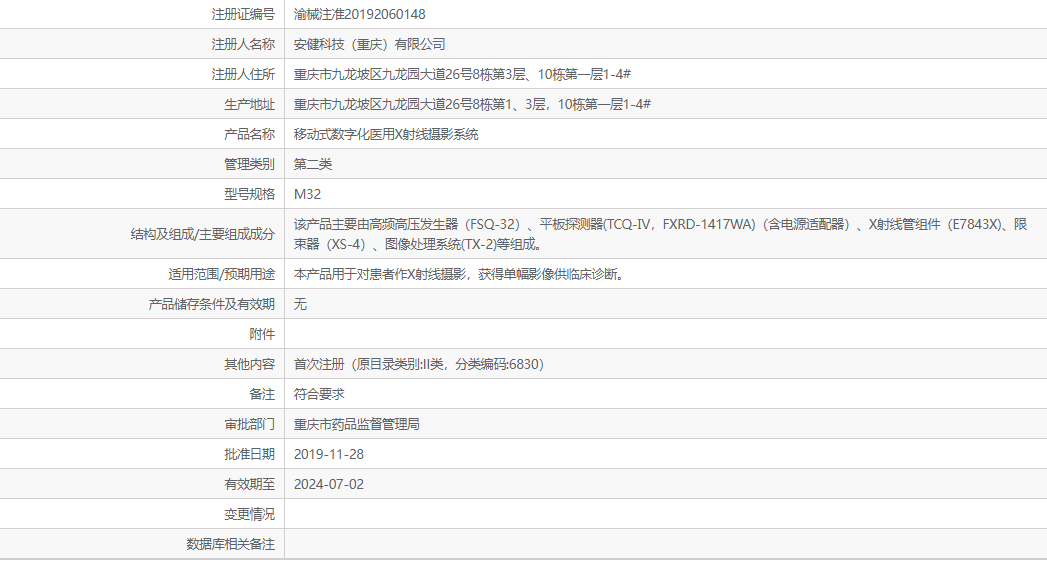Select the remark value 符合要求

point(319,395)
